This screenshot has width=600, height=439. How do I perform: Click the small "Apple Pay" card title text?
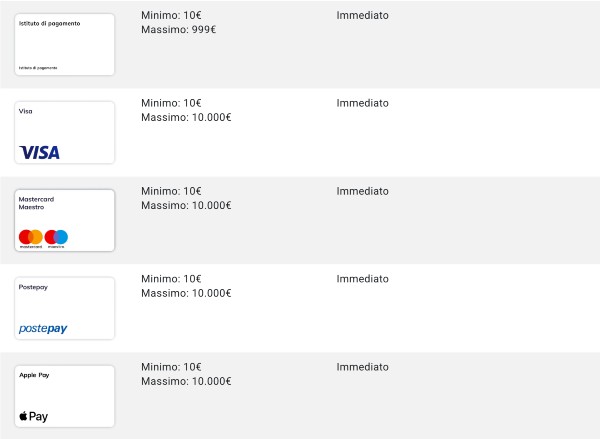pyautogui.click(x=34, y=375)
